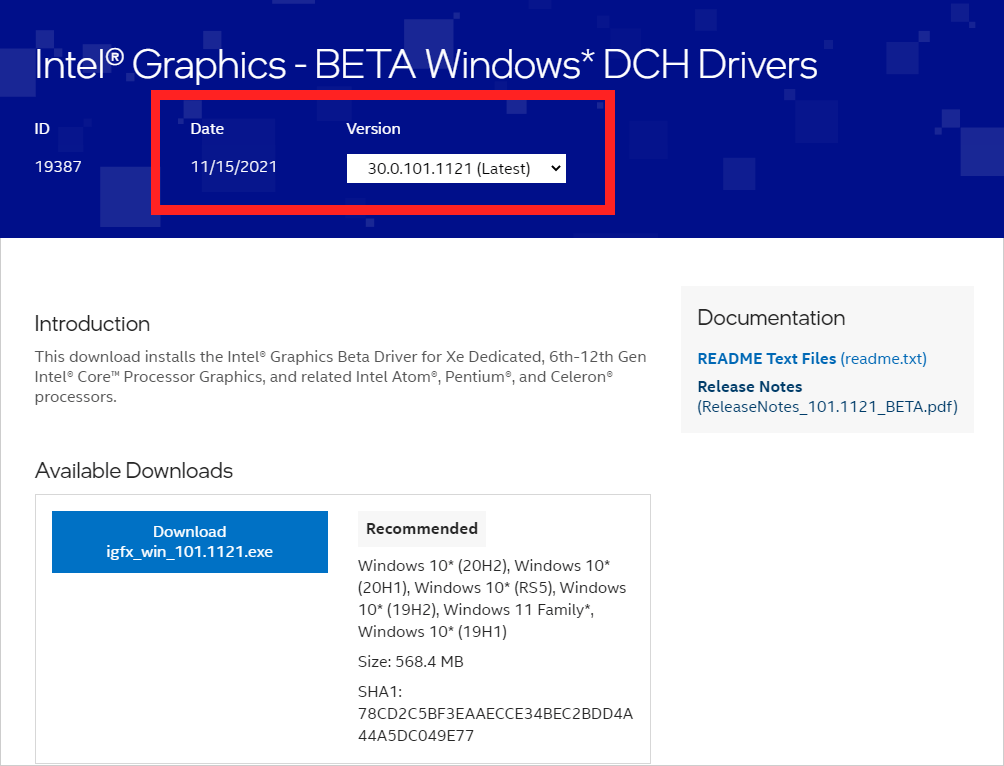Screen dimensions: 1004x766
Task: Click the Size: 568.4 MB text
Action: [x=410, y=662]
